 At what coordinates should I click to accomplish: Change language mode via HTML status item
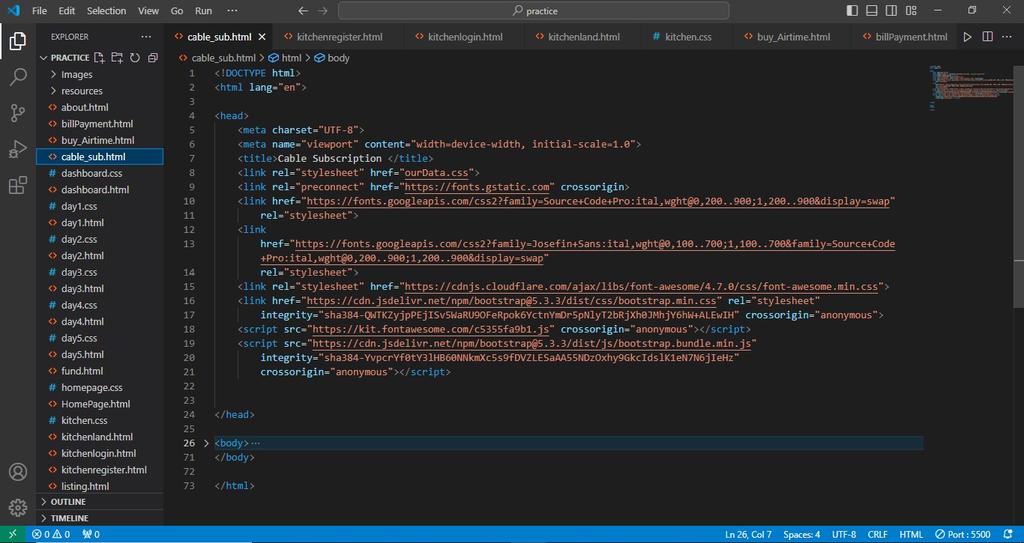[911, 535]
